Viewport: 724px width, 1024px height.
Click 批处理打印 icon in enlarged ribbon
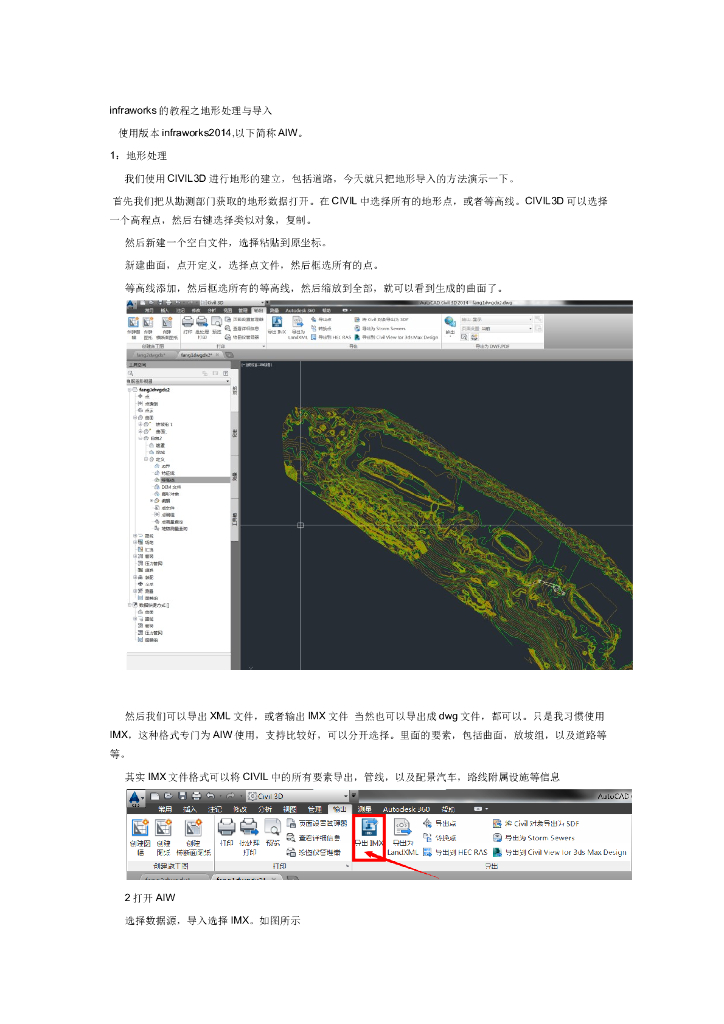point(249,837)
